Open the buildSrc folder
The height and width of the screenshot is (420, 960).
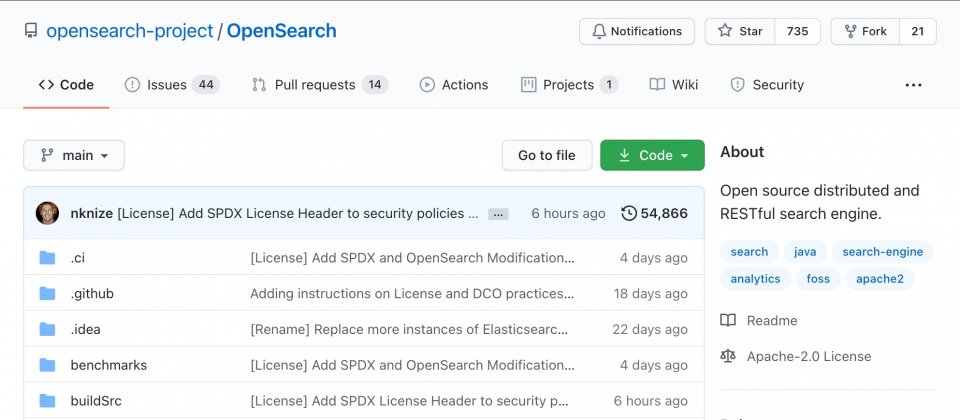click(x=96, y=401)
